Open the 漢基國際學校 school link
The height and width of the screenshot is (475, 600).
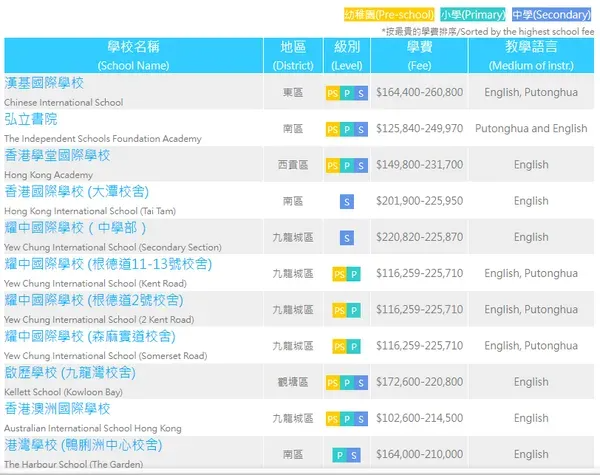(44, 83)
